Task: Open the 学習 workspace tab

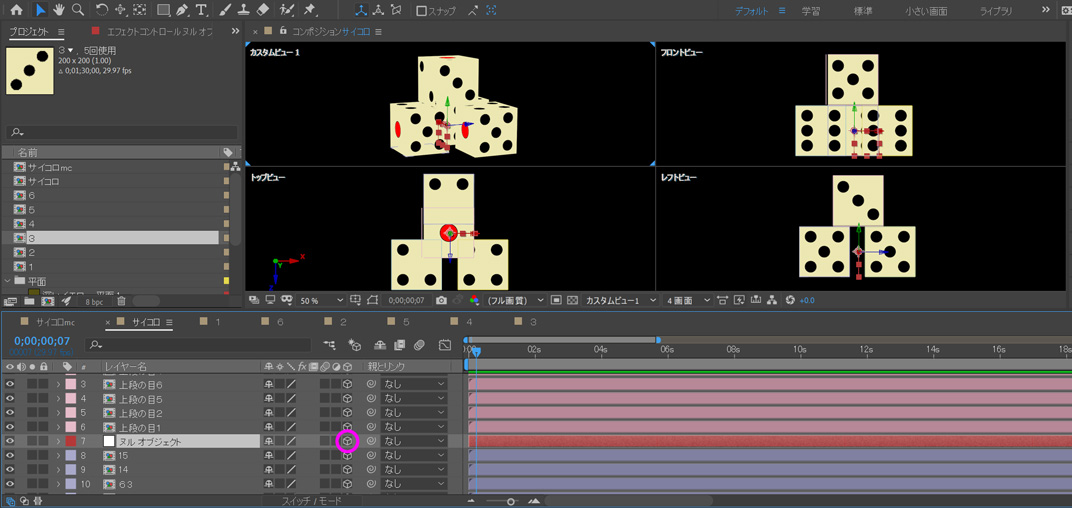Action: pyautogui.click(x=810, y=11)
